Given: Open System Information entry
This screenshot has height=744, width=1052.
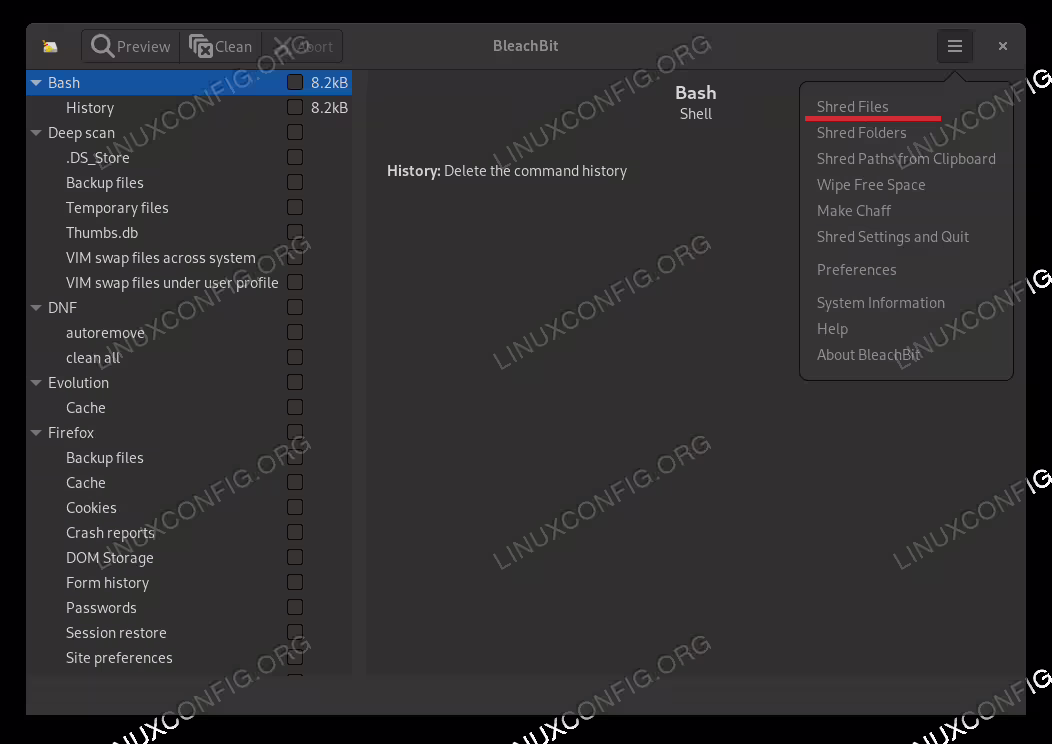Looking at the screenshot, I should tap(880, 303).
